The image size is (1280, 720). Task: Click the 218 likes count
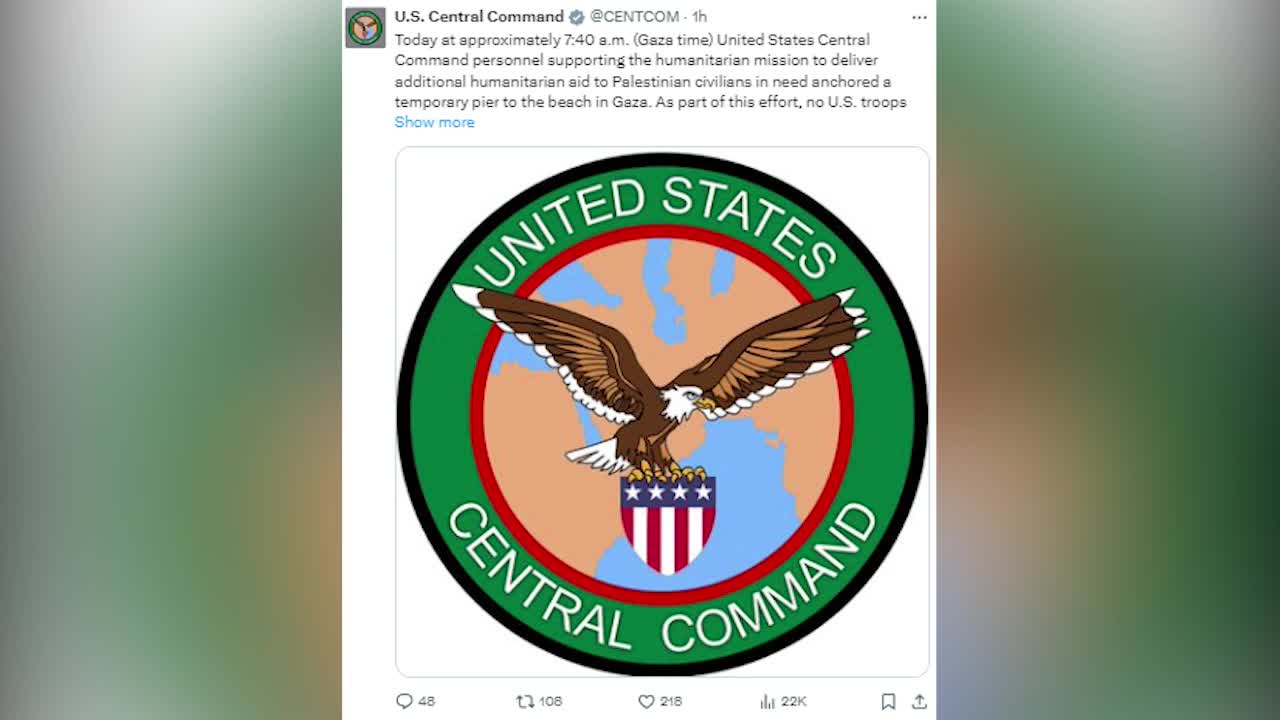671,701
